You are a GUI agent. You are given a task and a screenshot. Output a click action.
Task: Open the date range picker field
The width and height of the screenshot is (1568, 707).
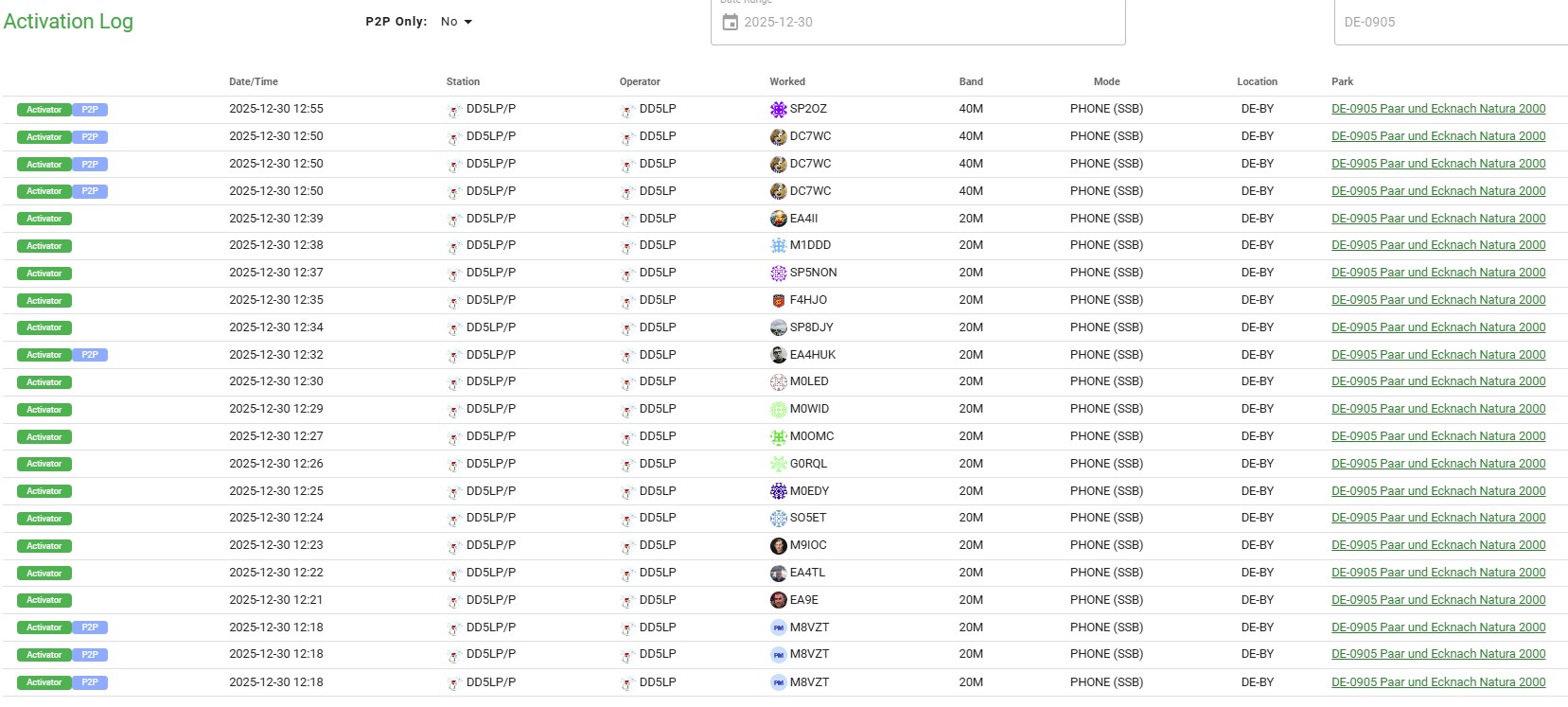(918, 22)
